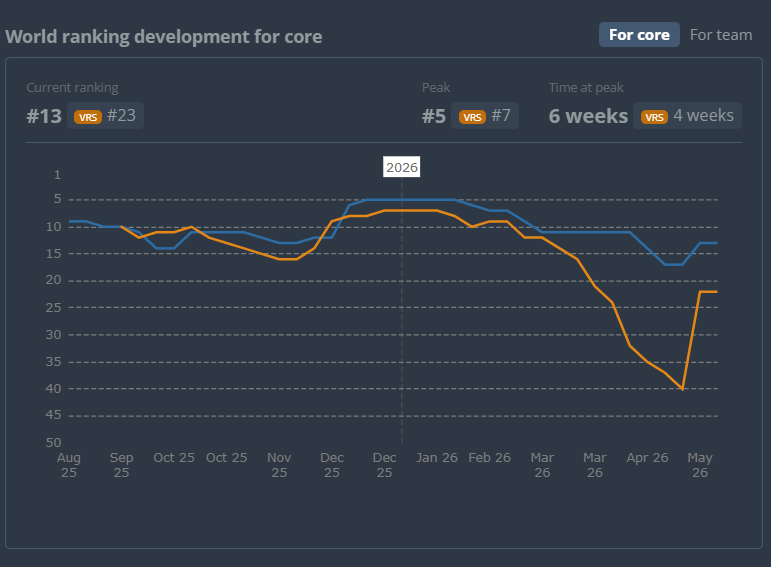Click the VRS badge next to #23
Viewport: 771px width, 567px height.
point(88,117)
